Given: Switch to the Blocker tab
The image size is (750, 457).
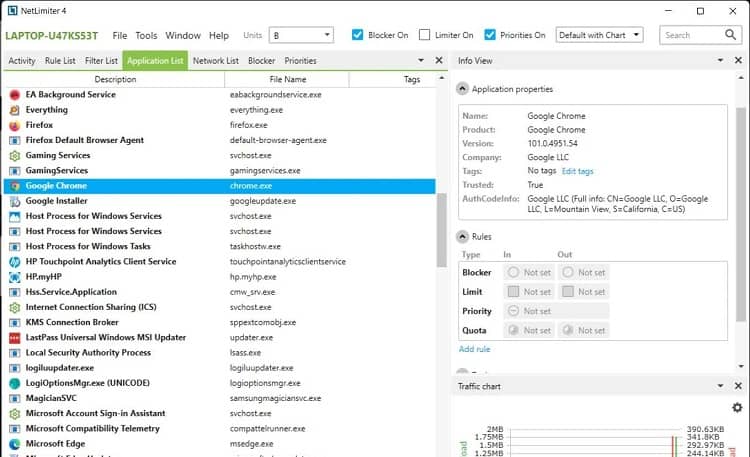Looking at the screenshot, I should [261, 61].
